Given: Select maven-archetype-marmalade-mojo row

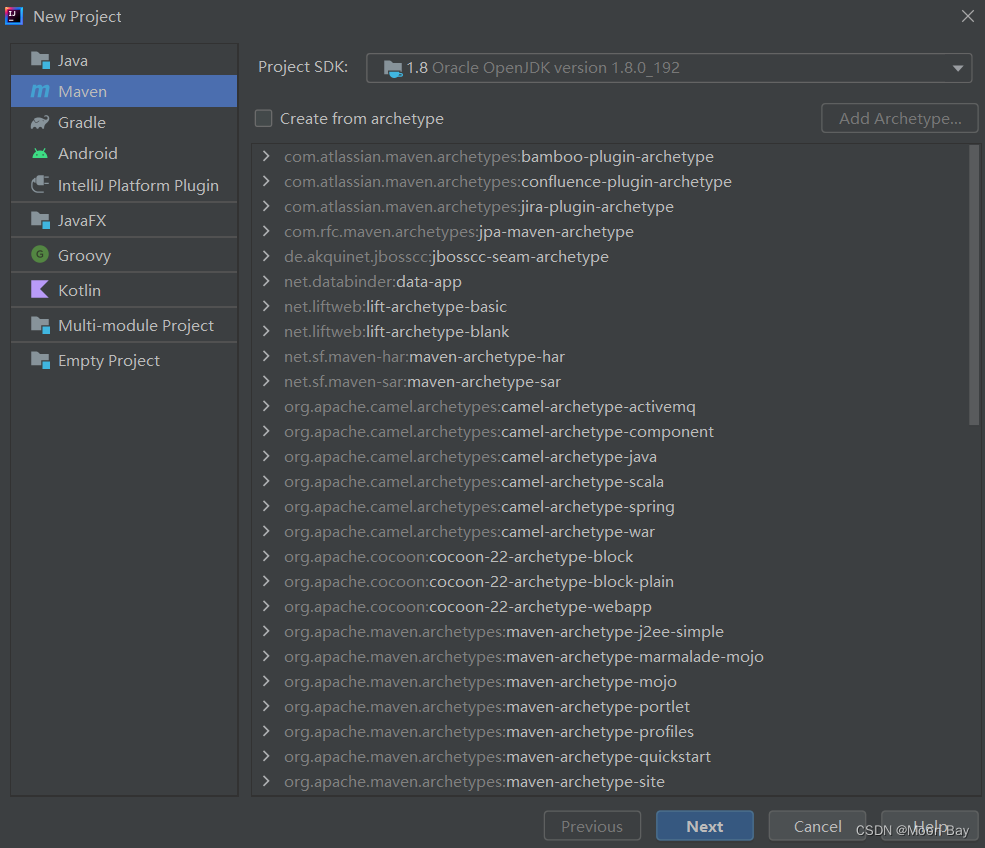Looking at the screenshot, I should point(610,656).
